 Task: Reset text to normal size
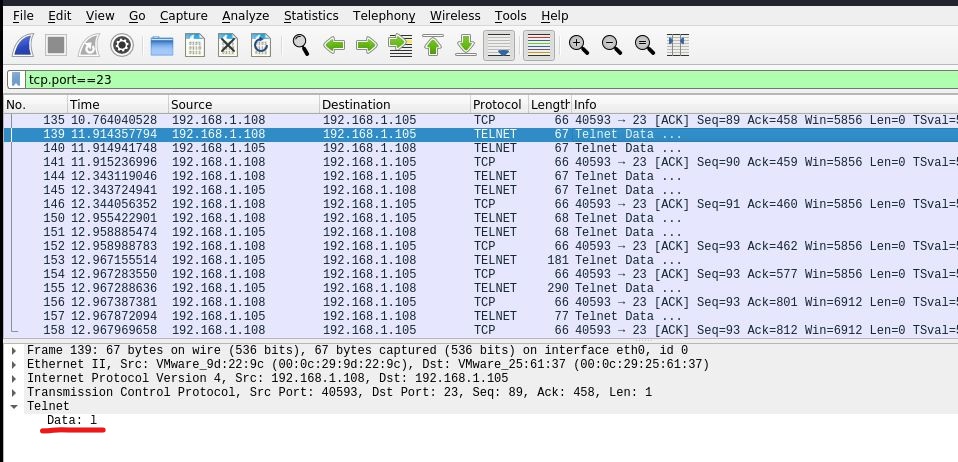[x=645, y=45]
